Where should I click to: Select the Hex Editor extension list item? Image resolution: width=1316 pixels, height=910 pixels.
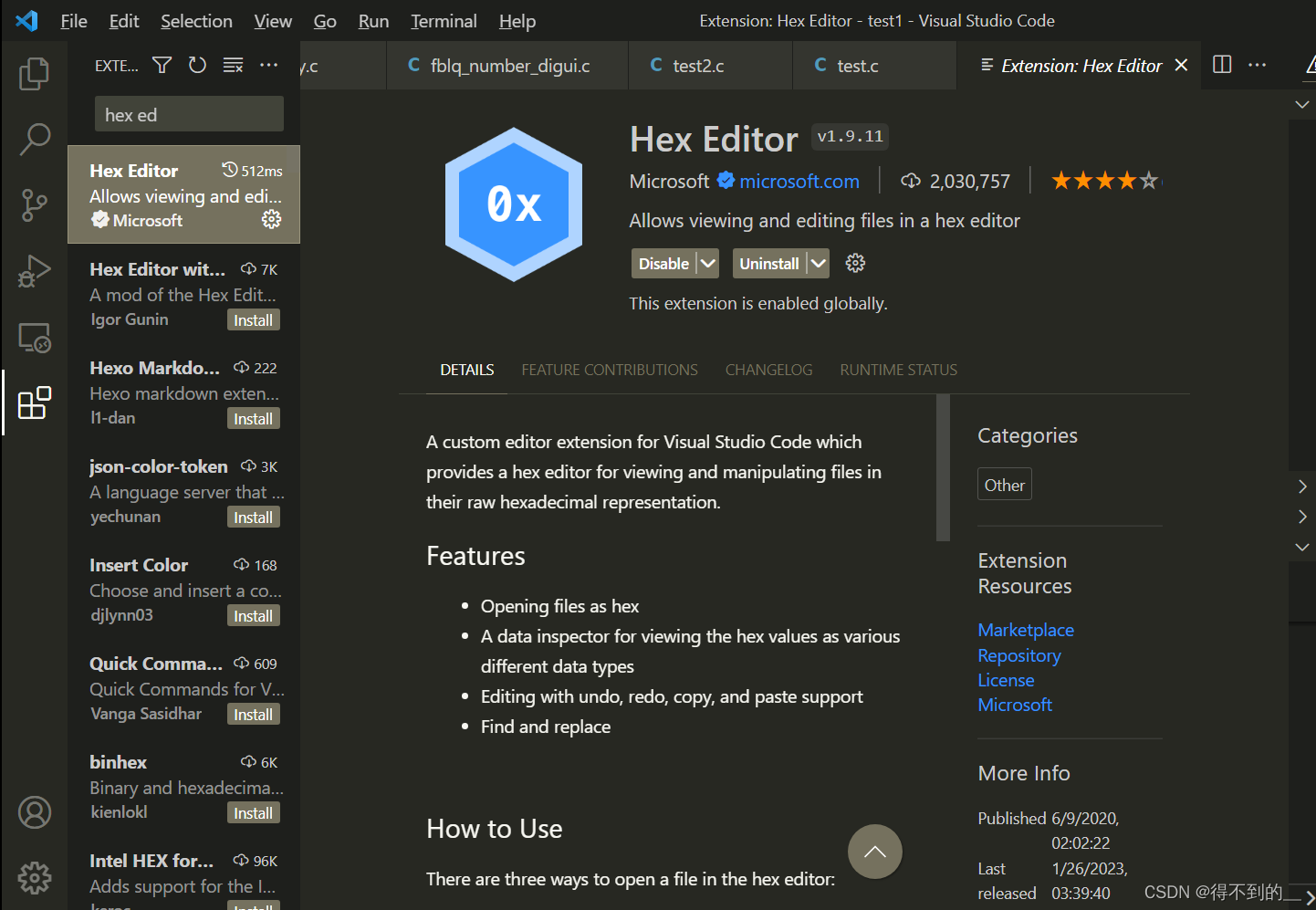coord(184,194)
